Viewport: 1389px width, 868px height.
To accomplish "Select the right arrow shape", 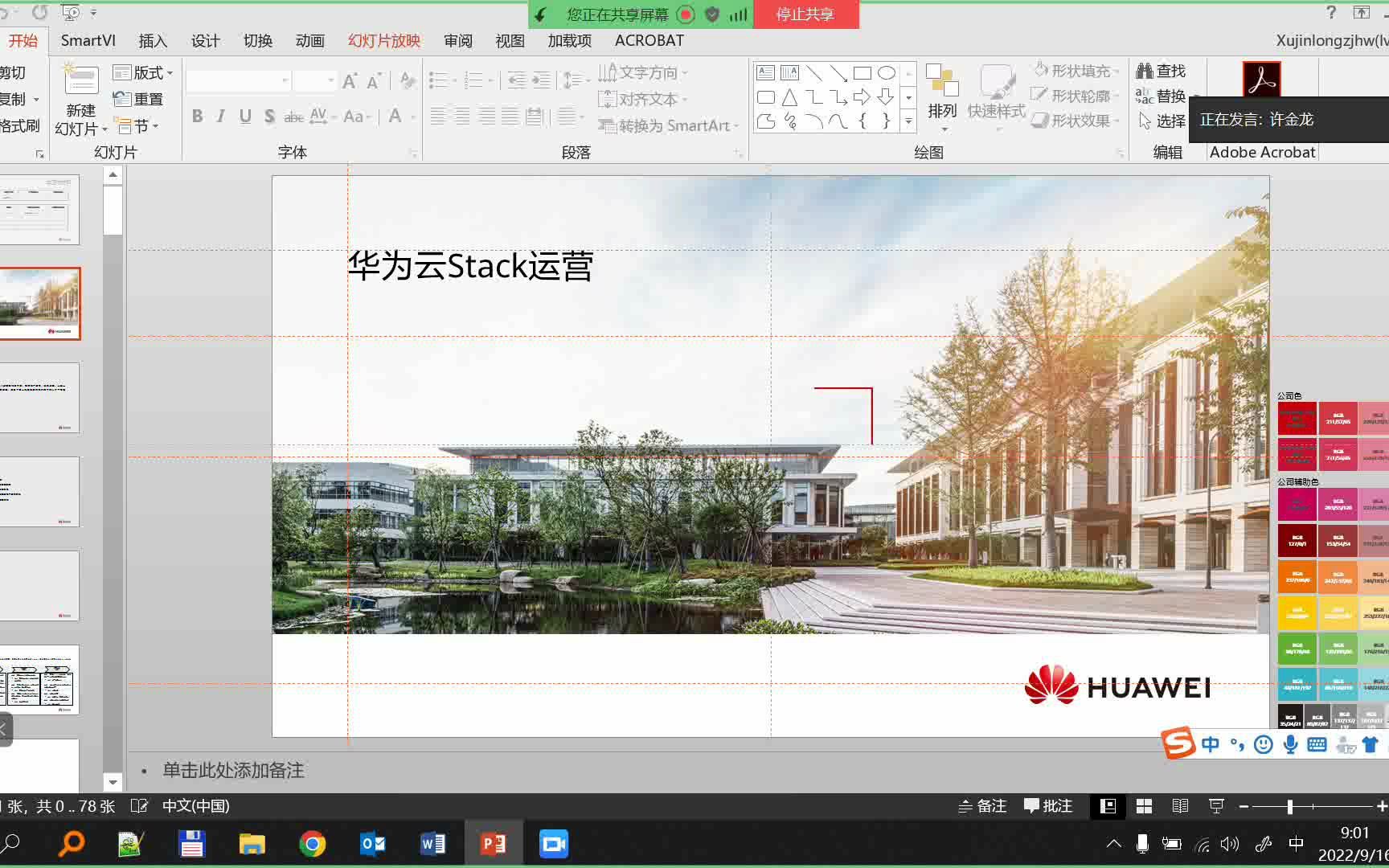I will [862, 97].
